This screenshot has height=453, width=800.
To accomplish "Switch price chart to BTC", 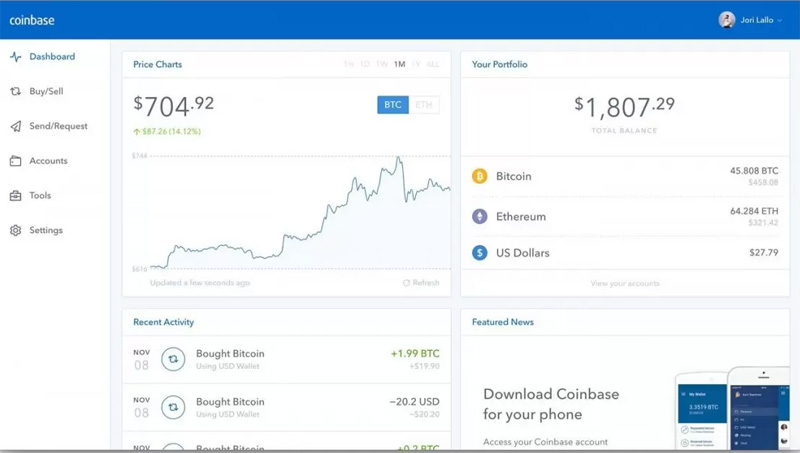I will tap(393, 105).
